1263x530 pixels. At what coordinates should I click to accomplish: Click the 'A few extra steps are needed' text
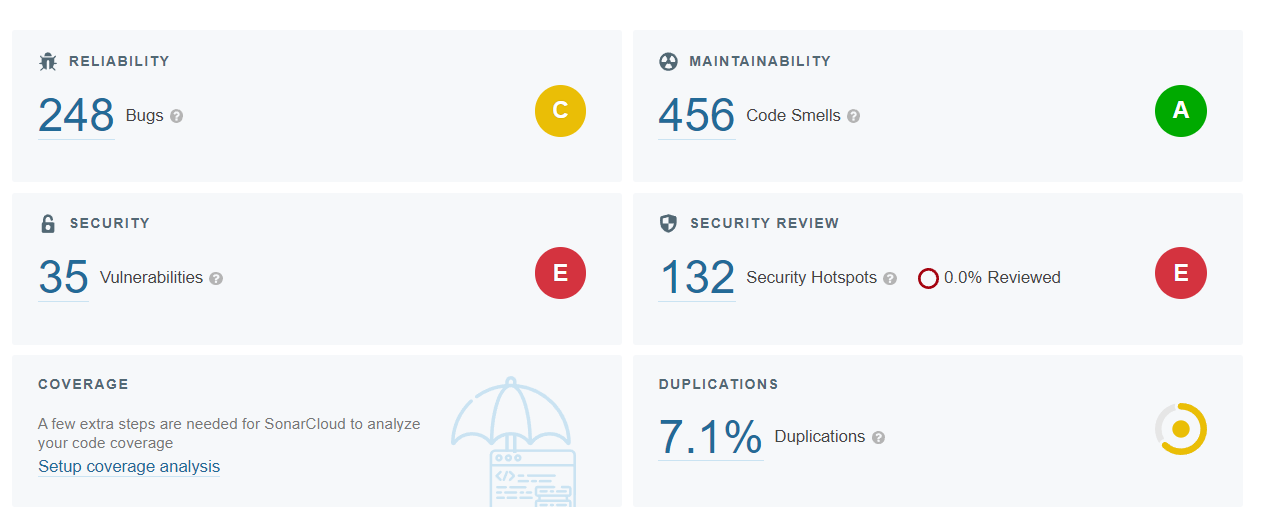[x=229, y=433]
